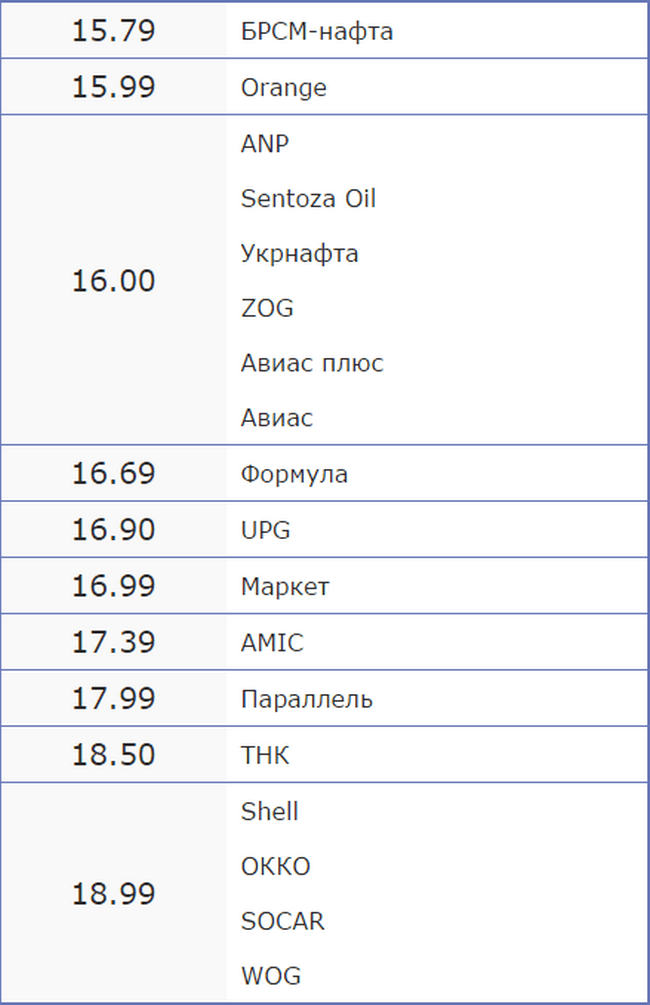Open the SOCAR entry
Screen dimensions: 650x1005
tap(283, 922)
